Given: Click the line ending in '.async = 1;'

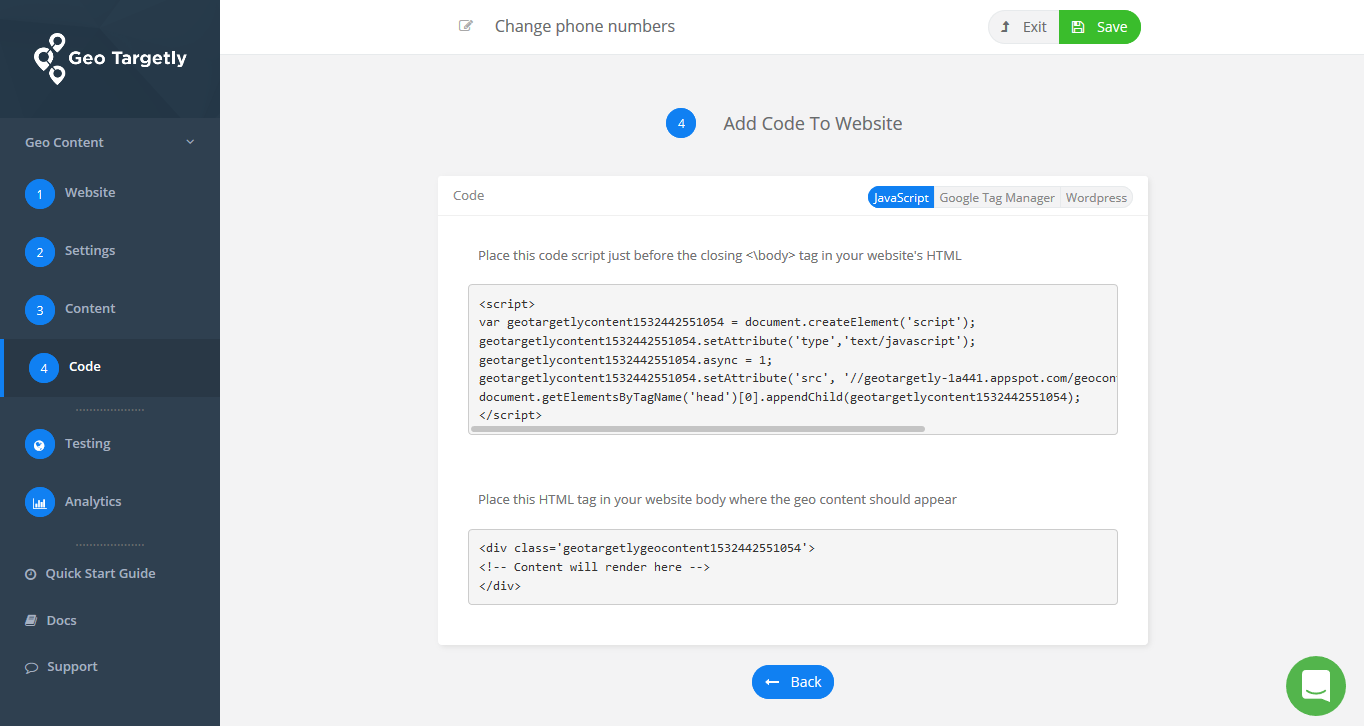Looking at the screenshot, I should (x=626, y=360).
